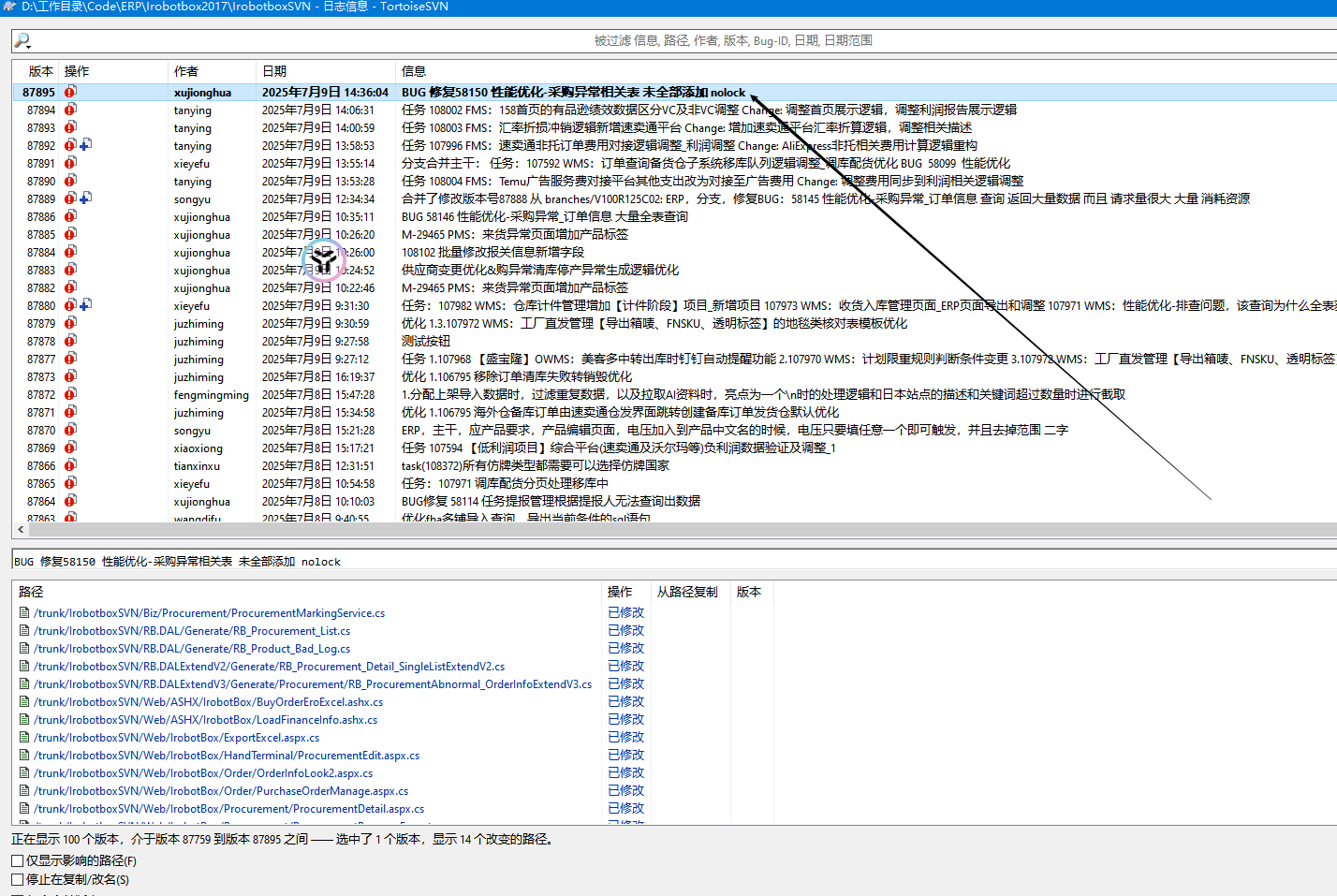Click the left arrow of the log list's horizontal scrollbar
The image size is (1337, 896).
click(21, 530)
